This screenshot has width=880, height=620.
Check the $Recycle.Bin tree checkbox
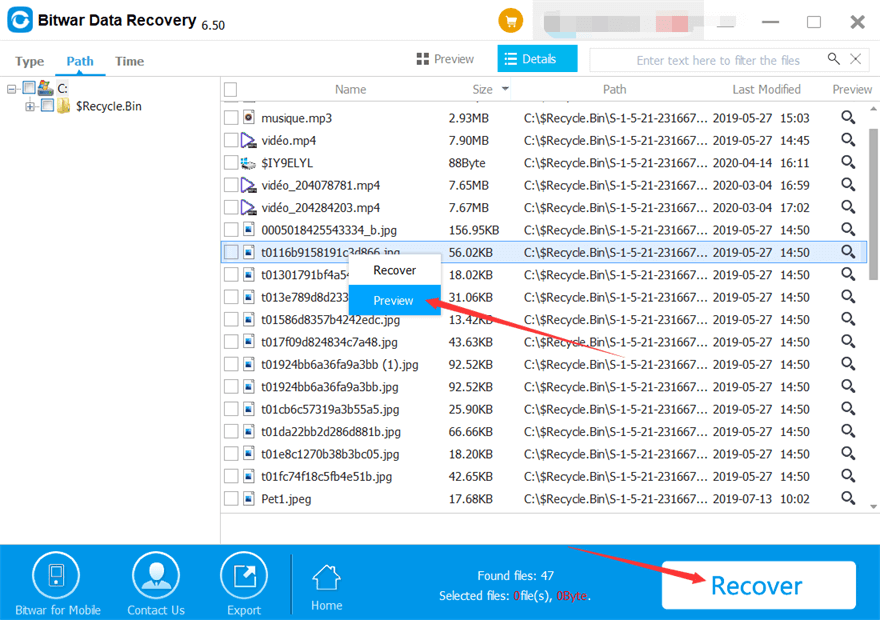(x=47, y=105)
